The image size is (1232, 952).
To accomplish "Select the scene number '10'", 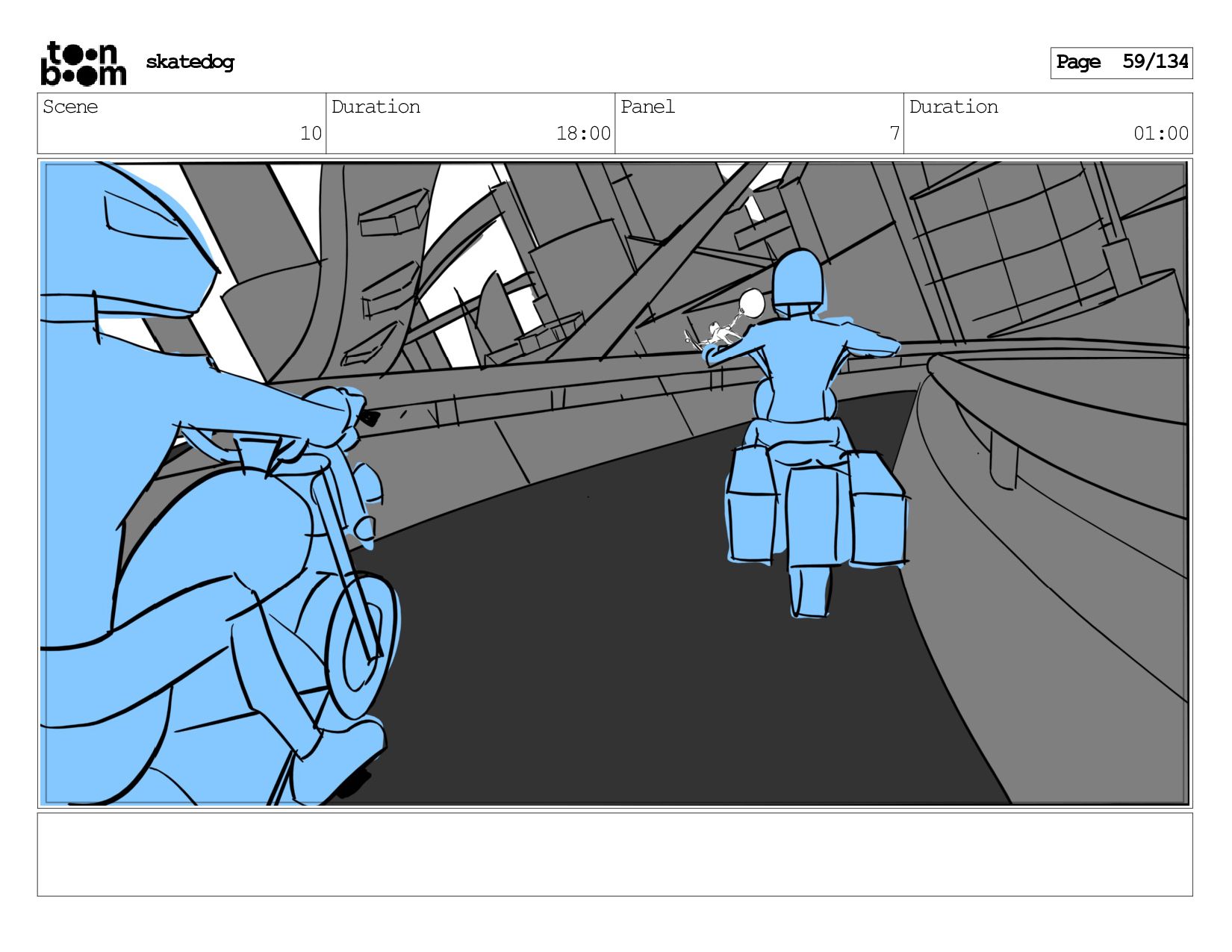I will (311, 134).
